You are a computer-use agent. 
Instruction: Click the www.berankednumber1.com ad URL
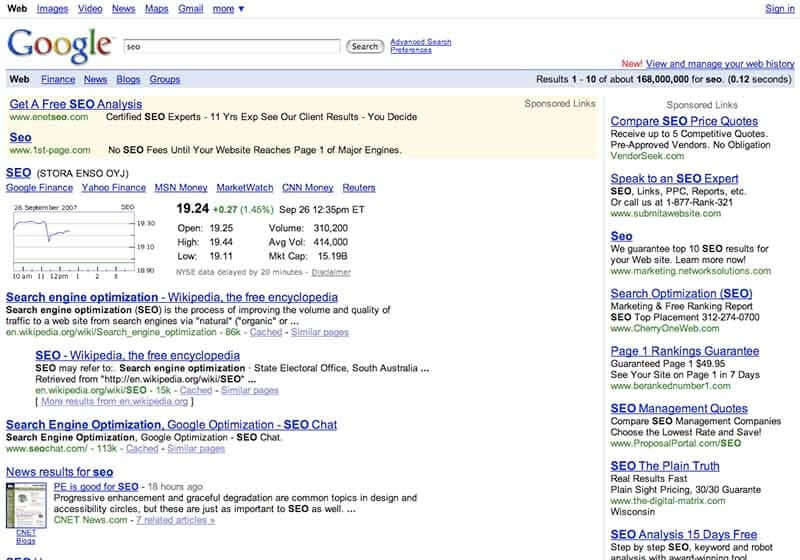click(x=670, y=386)
